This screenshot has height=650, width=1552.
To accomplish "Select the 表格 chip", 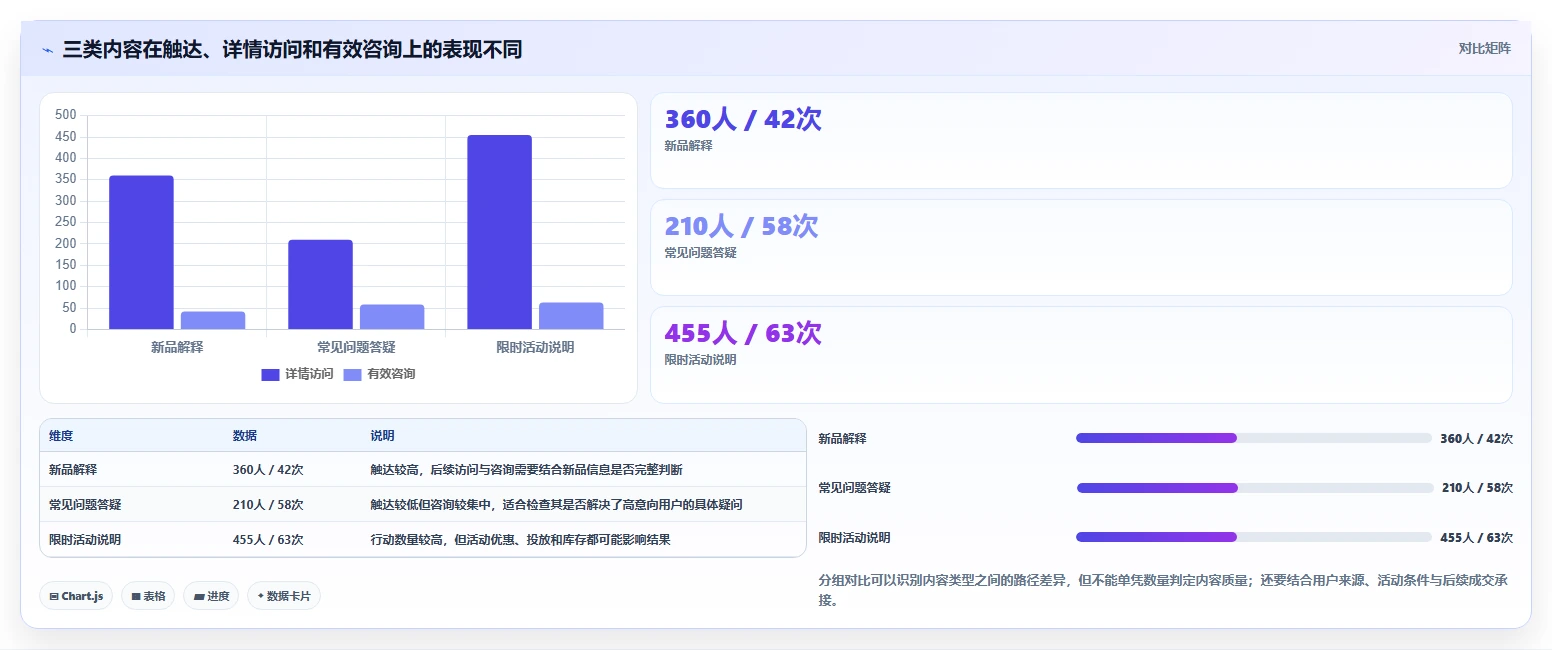I will click(x=148, y=596).
